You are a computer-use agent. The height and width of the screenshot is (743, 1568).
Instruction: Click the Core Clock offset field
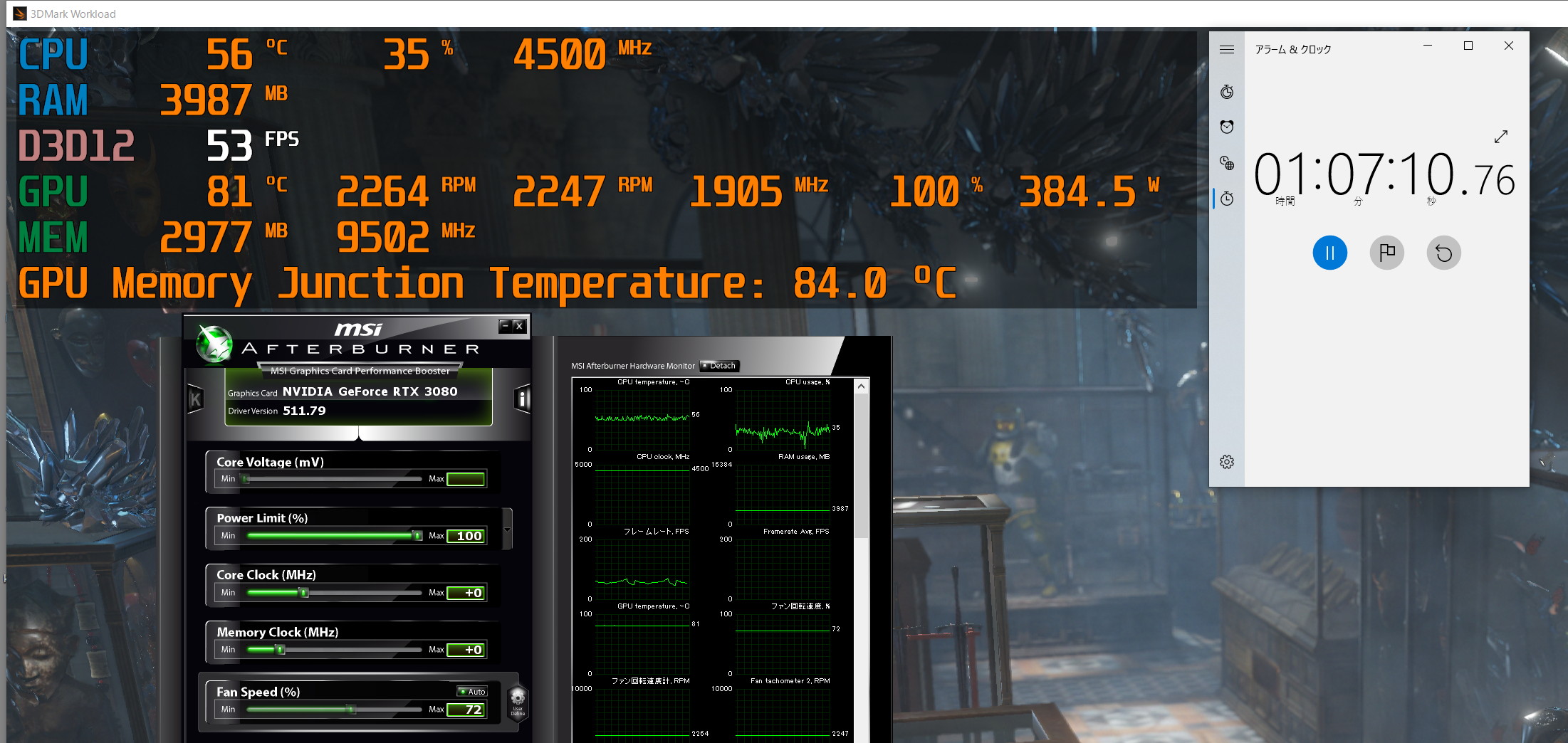[x=466, y=593]
